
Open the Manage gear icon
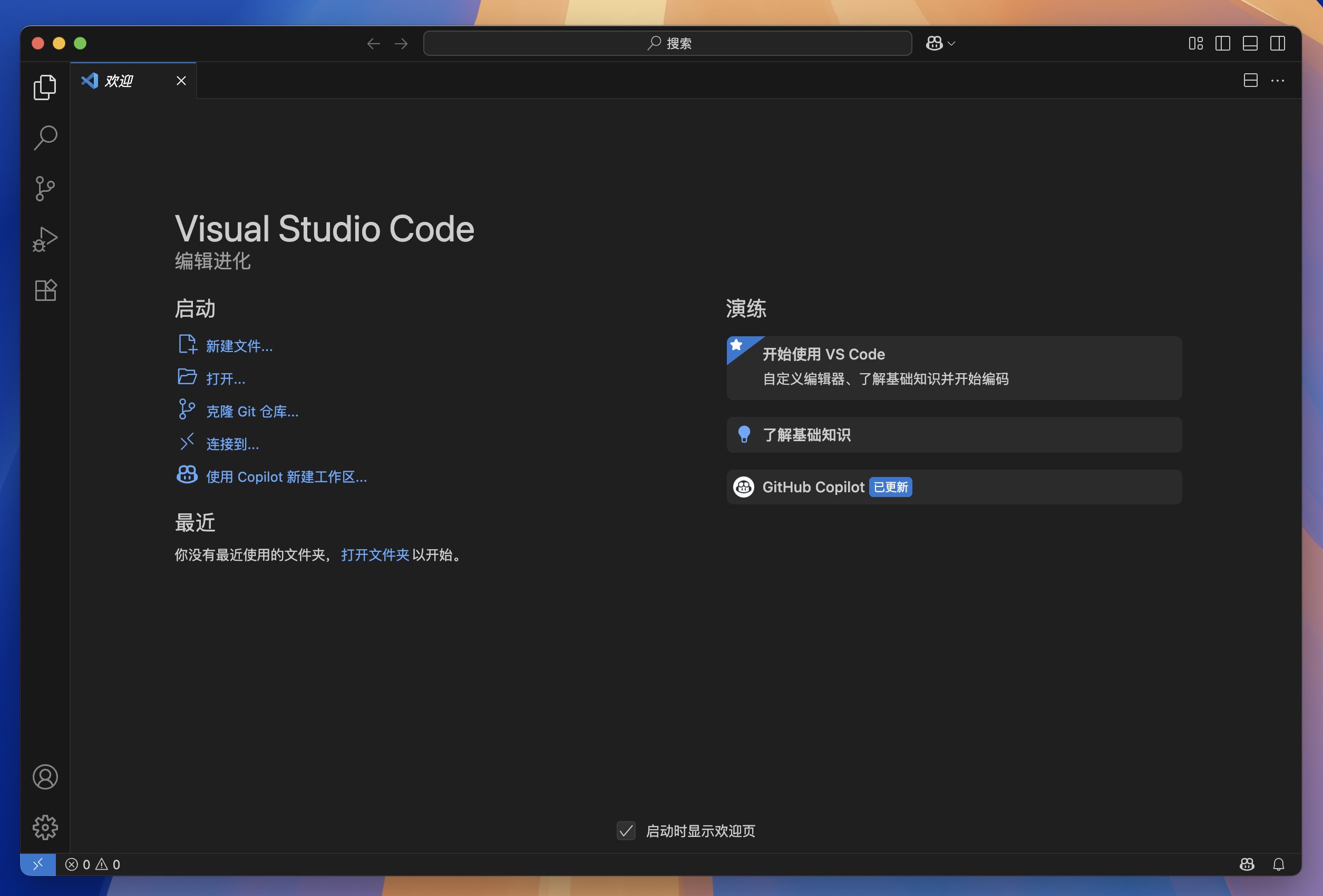point(45,827)
